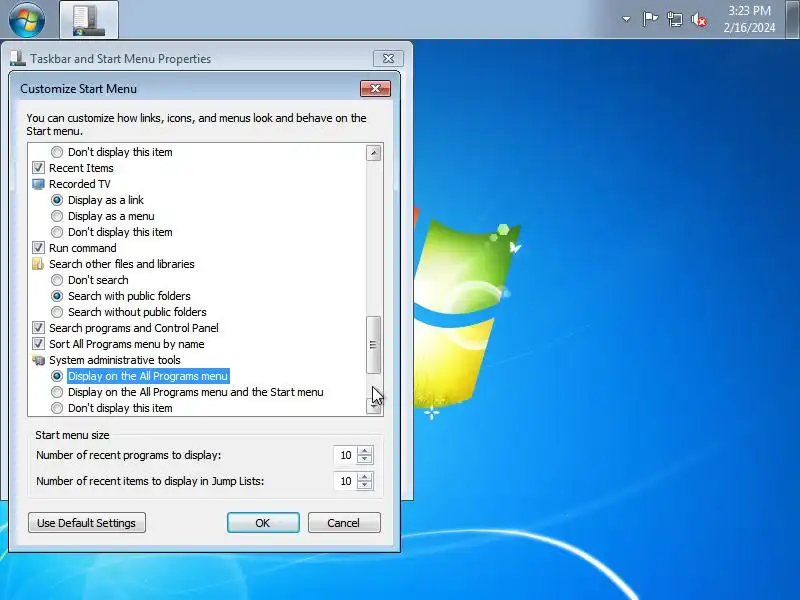Click the list scroll up arrow
This screenshot has height=600, width=800.
tap(373, 153)
